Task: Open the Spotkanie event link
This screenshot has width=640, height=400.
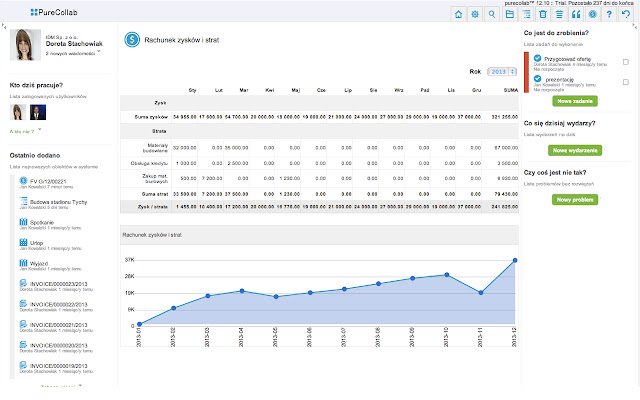Action: click(x=42, y=222)
